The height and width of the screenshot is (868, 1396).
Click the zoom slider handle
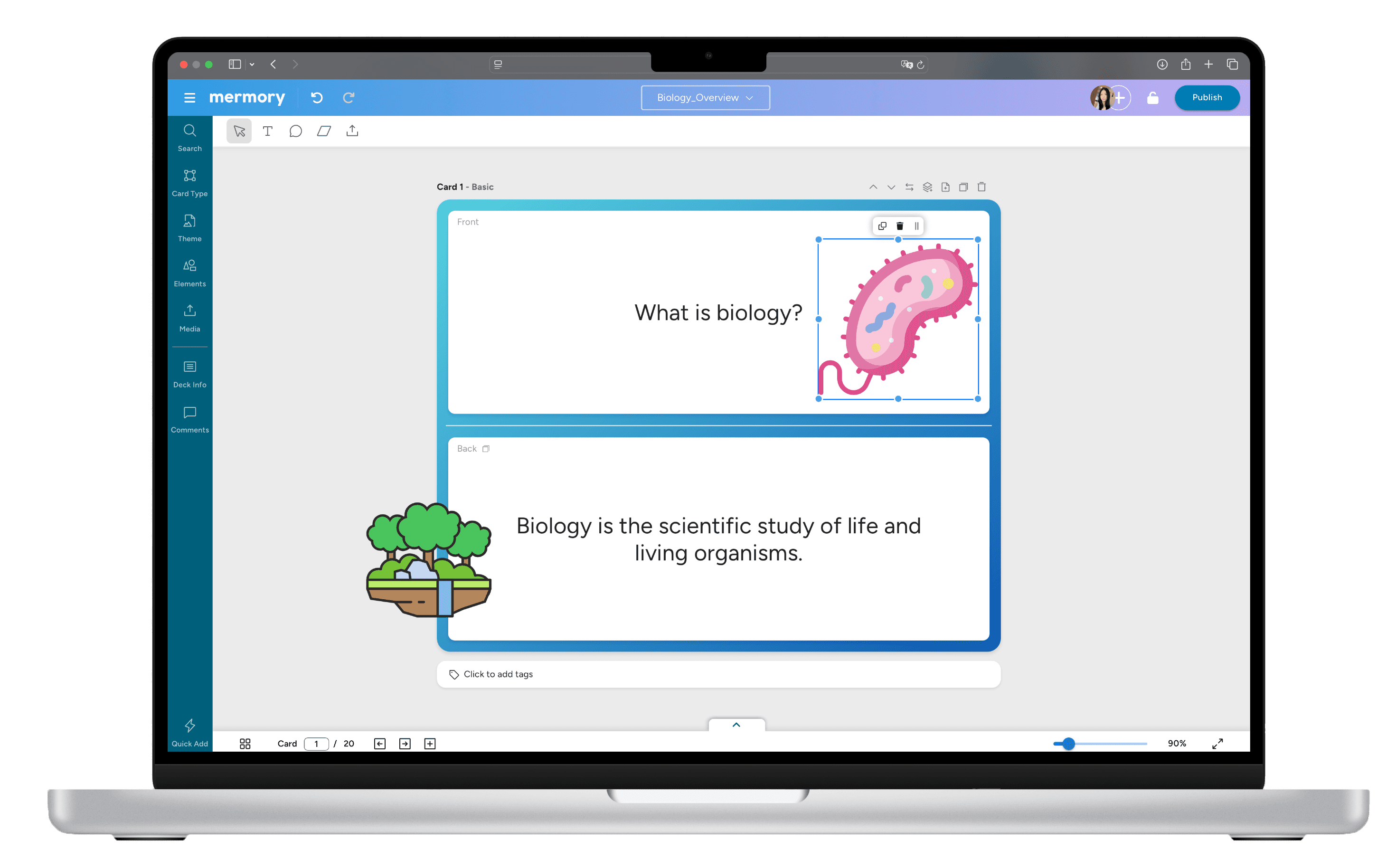pos(1068,744)
